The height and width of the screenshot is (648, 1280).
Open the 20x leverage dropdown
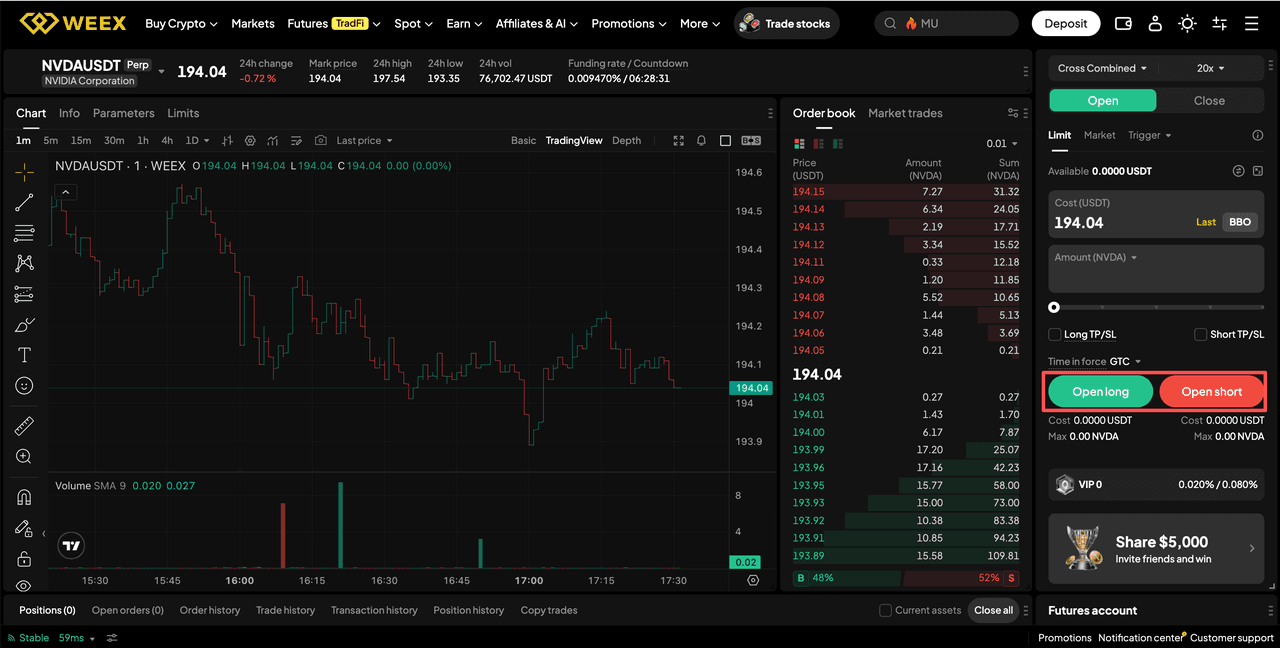(1210, 68)
